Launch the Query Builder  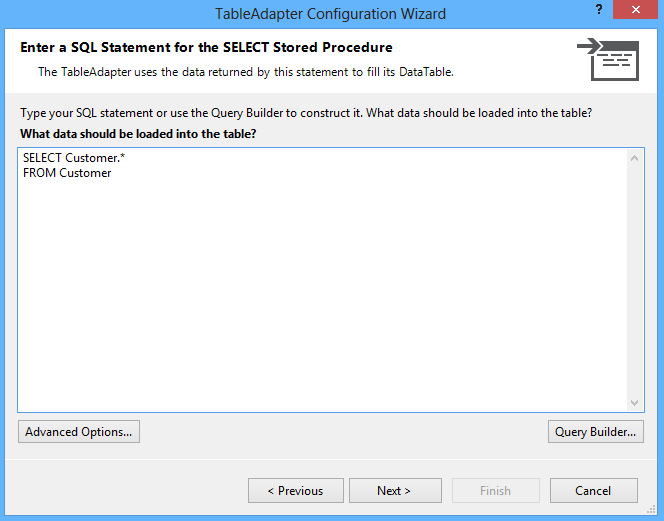(595, 432)
